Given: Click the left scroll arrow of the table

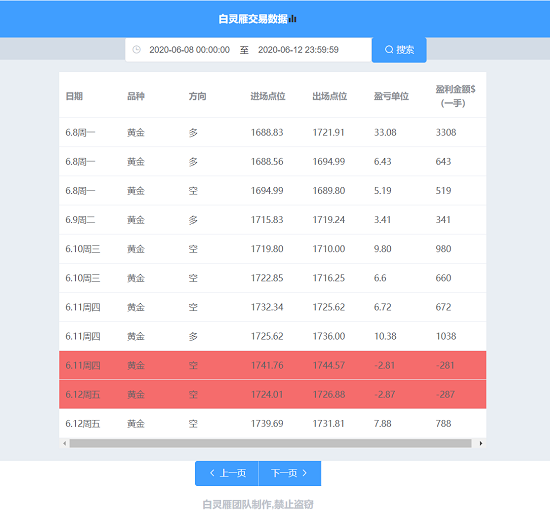Looking at the screenshot, I should pyautogui.click(x=65, y=443).
